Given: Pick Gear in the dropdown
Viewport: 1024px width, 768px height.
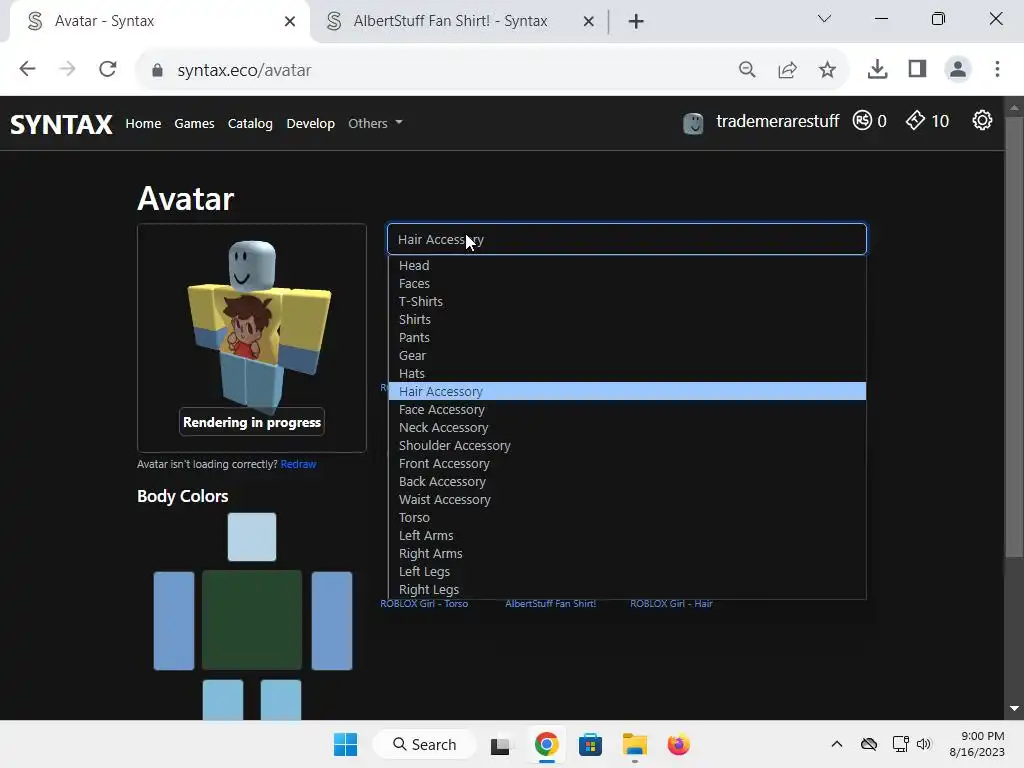Looking at the screenshot, I should coord(627,355).
